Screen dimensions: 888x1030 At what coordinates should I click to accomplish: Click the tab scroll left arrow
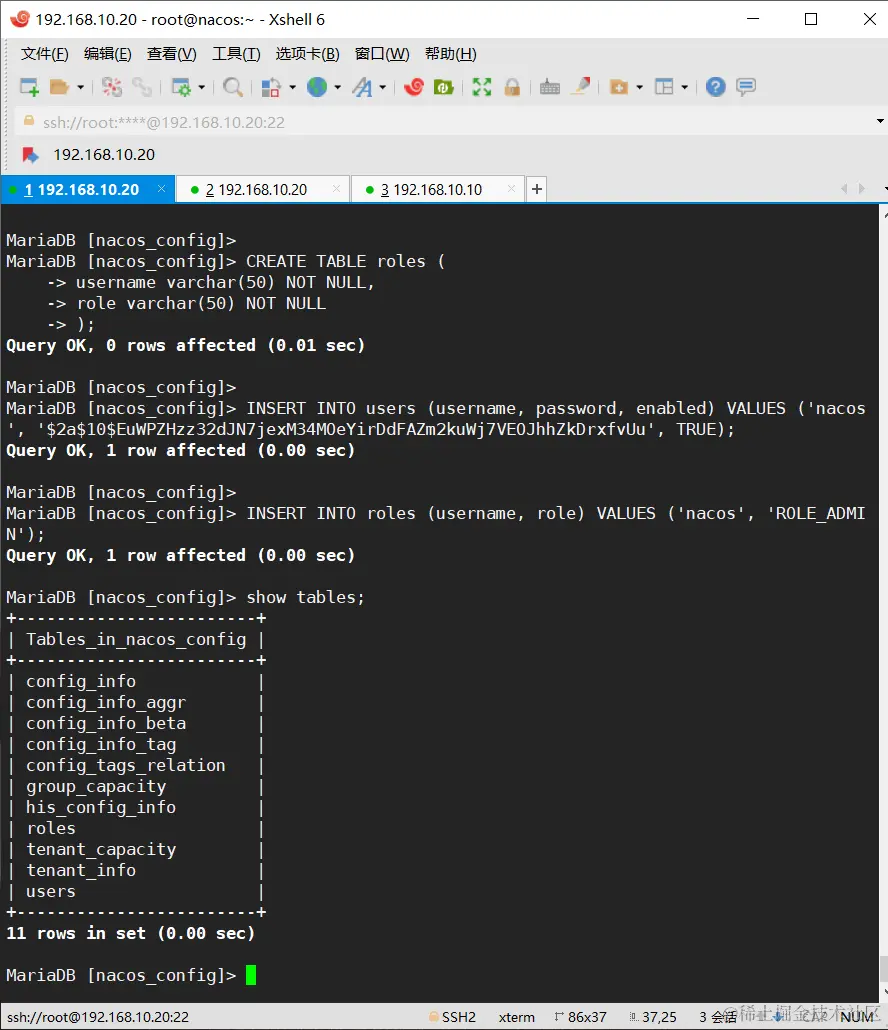click(x=844, y=189)
